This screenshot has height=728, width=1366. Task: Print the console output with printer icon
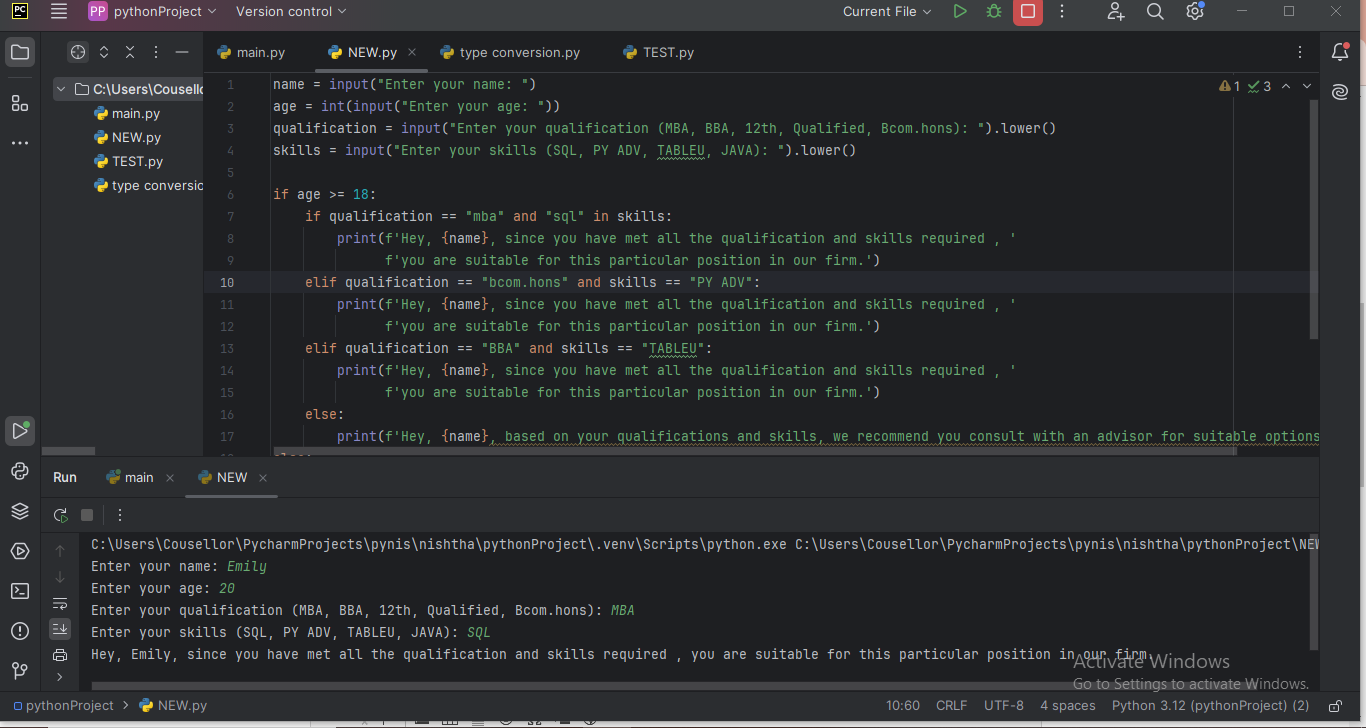click(60, 655)
